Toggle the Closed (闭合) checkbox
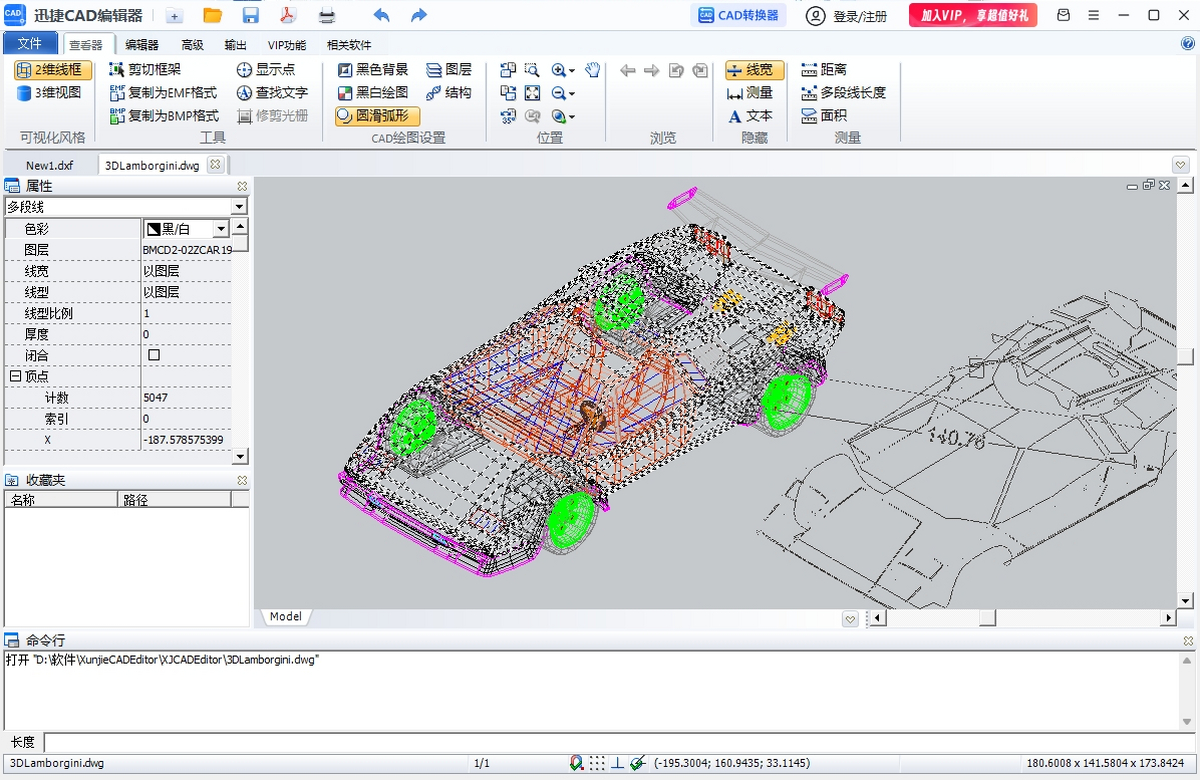 tap(154, 355)
